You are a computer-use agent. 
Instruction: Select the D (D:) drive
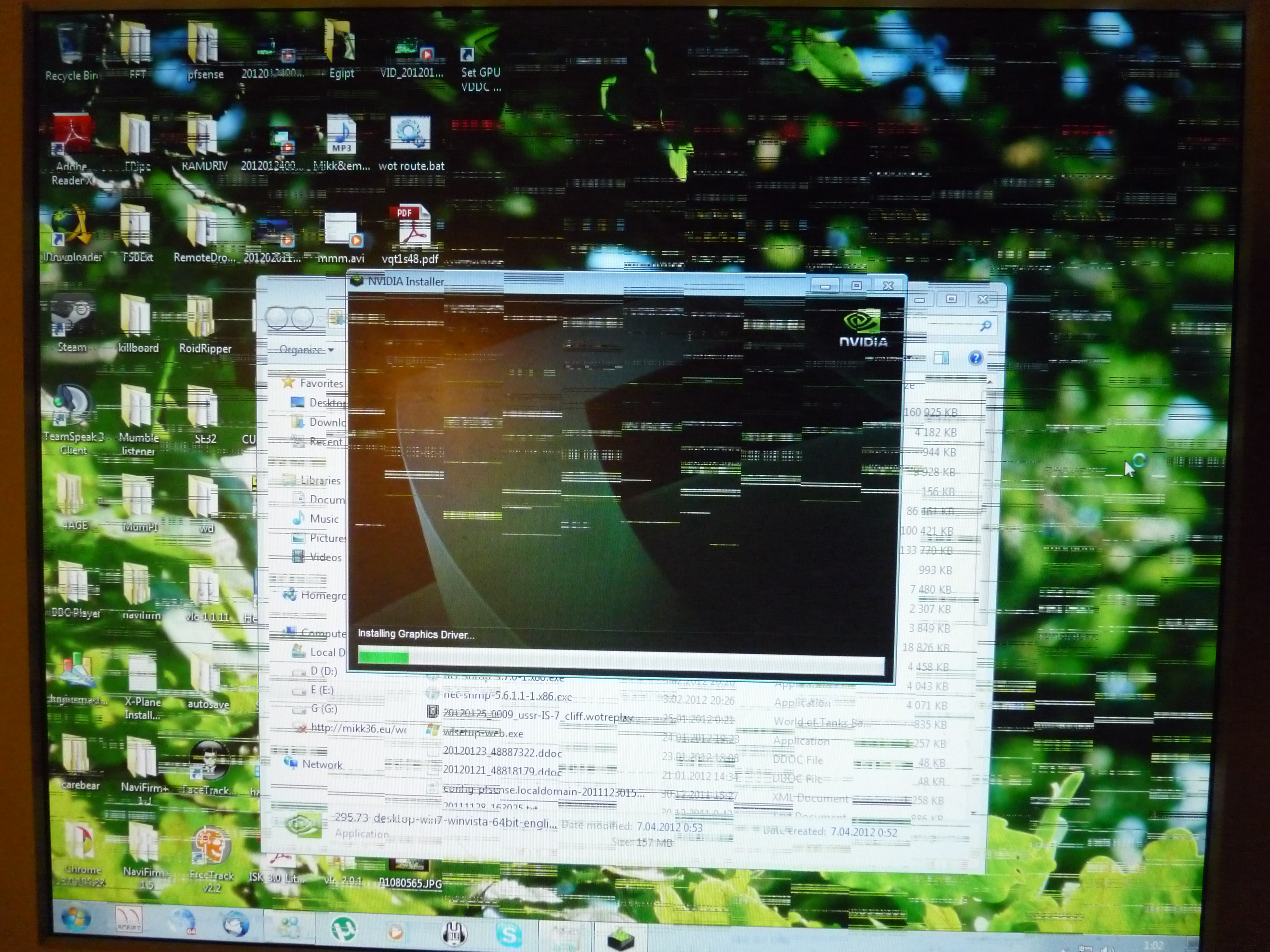[323, 671]
